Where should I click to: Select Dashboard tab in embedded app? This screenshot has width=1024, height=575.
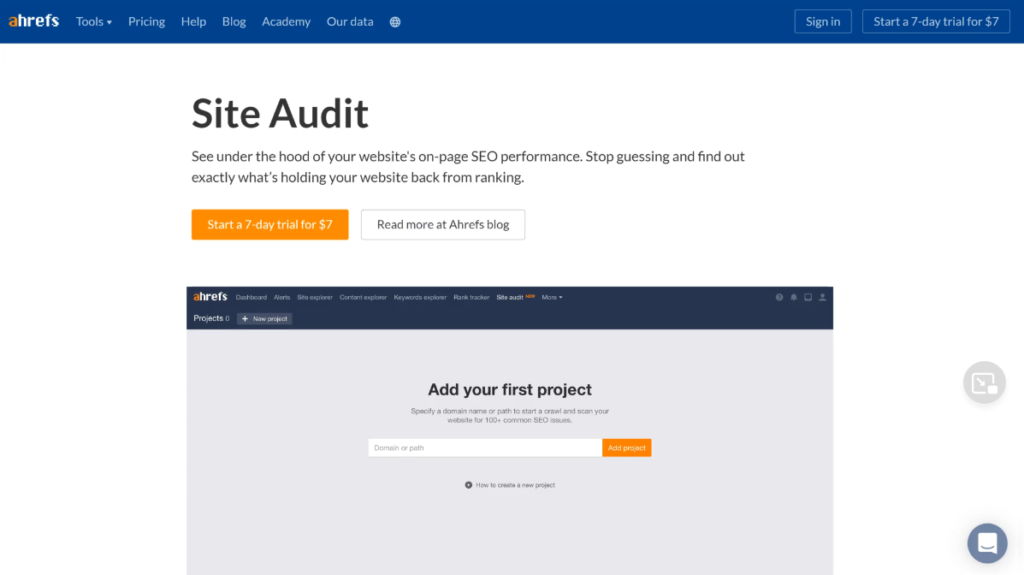251,297
